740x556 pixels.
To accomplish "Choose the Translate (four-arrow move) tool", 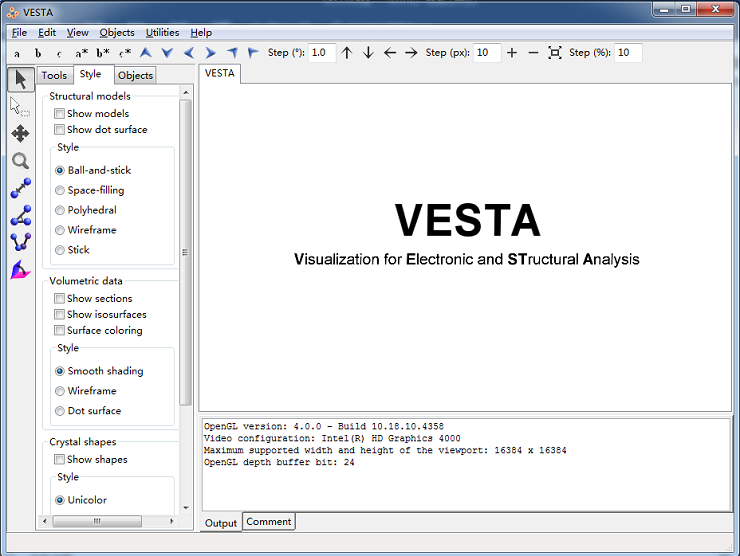I will (x=20, y=133).
